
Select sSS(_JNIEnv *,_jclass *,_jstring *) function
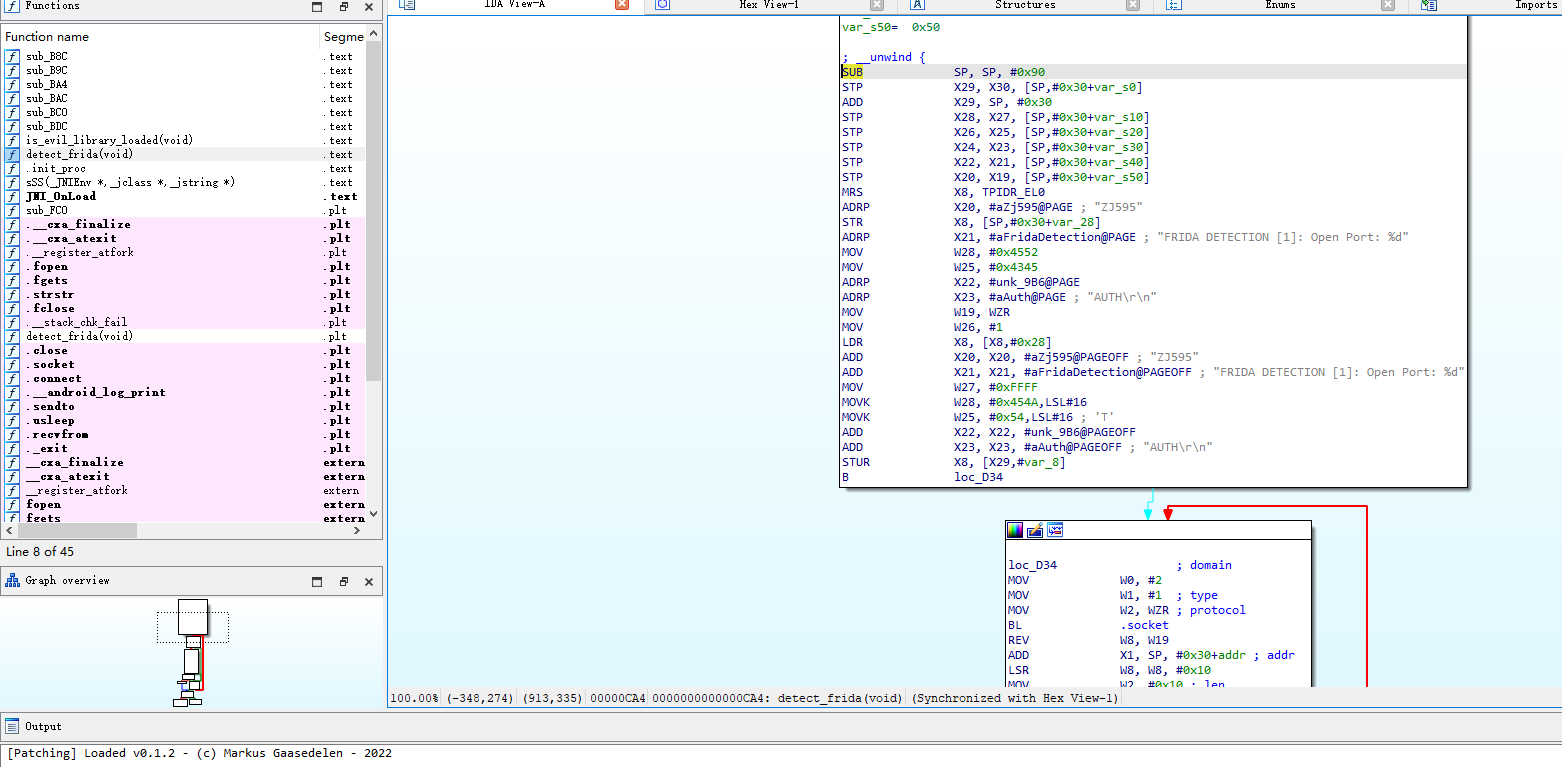[x=184, y=182]
